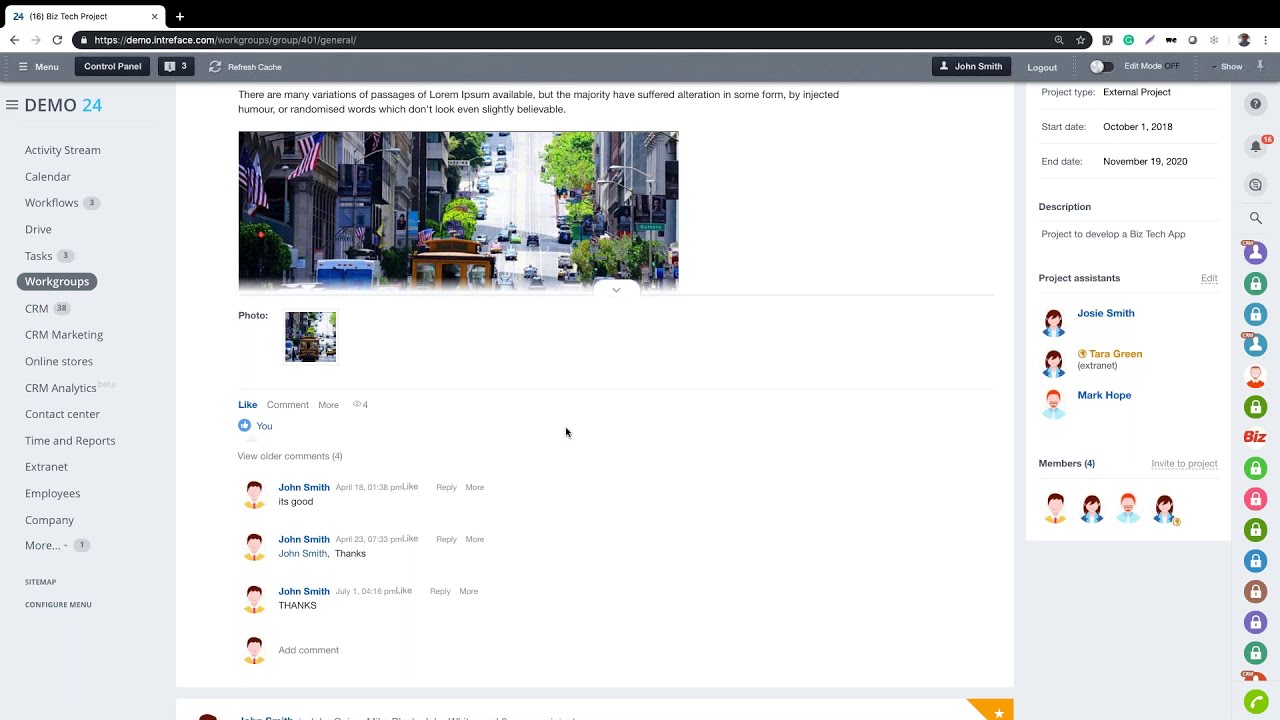Click the browser bookmark star icon
The width and height of the screenshot is (1280, 720).
(1081, 40)
